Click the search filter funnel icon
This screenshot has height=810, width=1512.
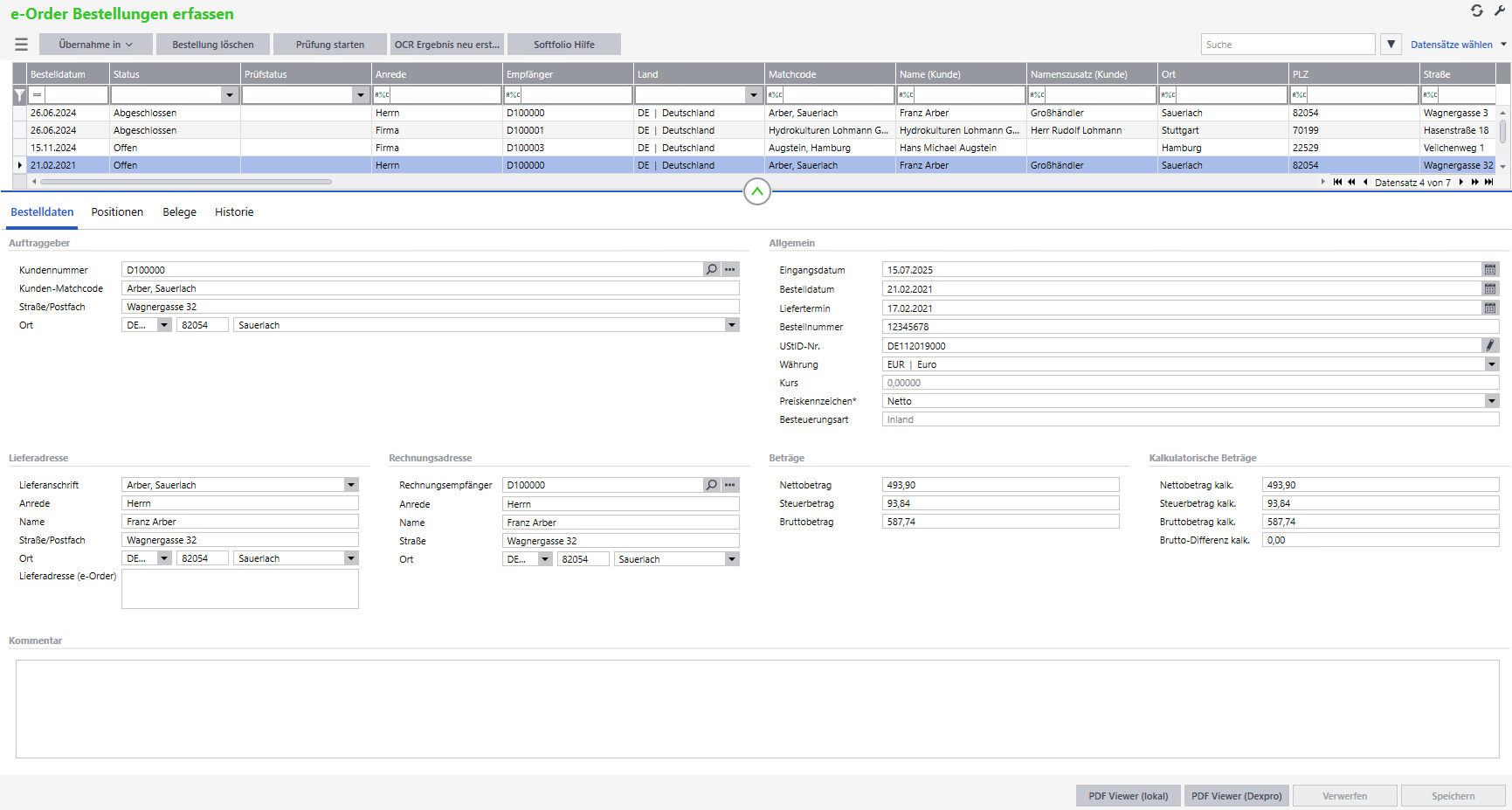[x=1391, y=45]
